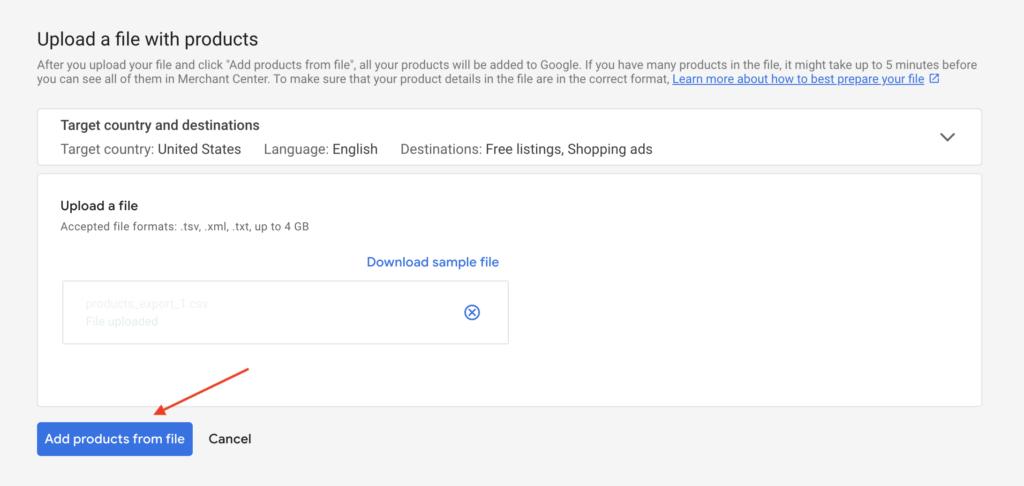Click the Add products from file button

click(x=115, y=439)
